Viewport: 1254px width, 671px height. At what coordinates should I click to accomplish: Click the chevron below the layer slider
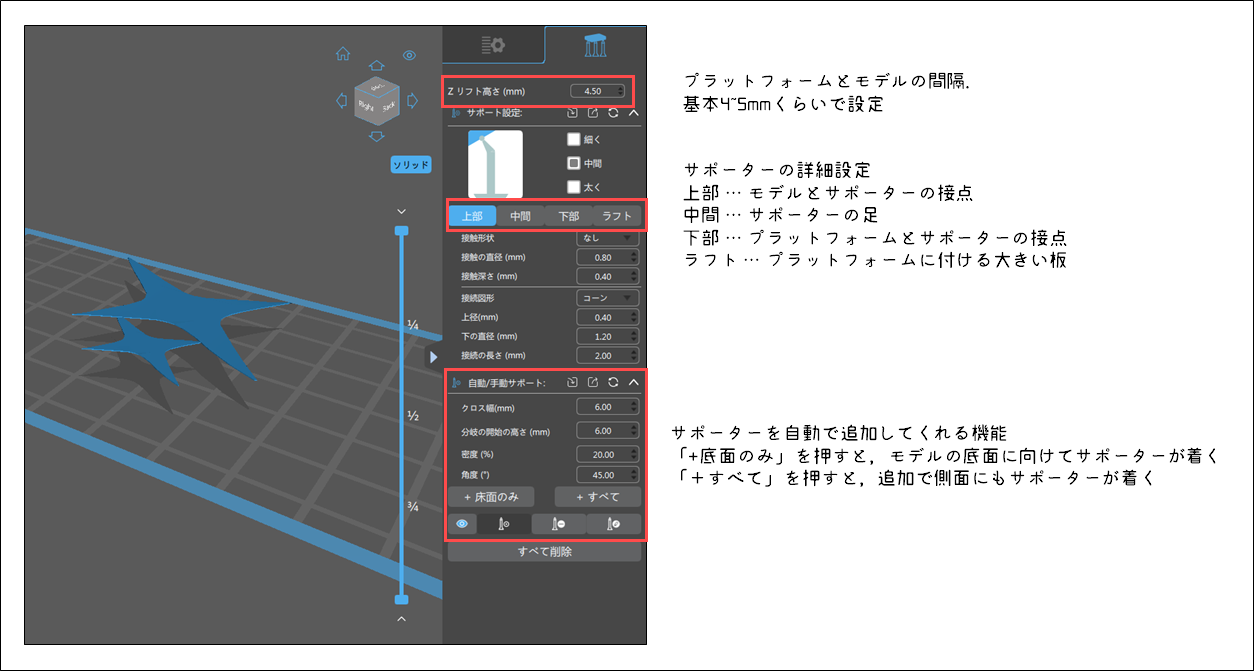tap(401, 619)
